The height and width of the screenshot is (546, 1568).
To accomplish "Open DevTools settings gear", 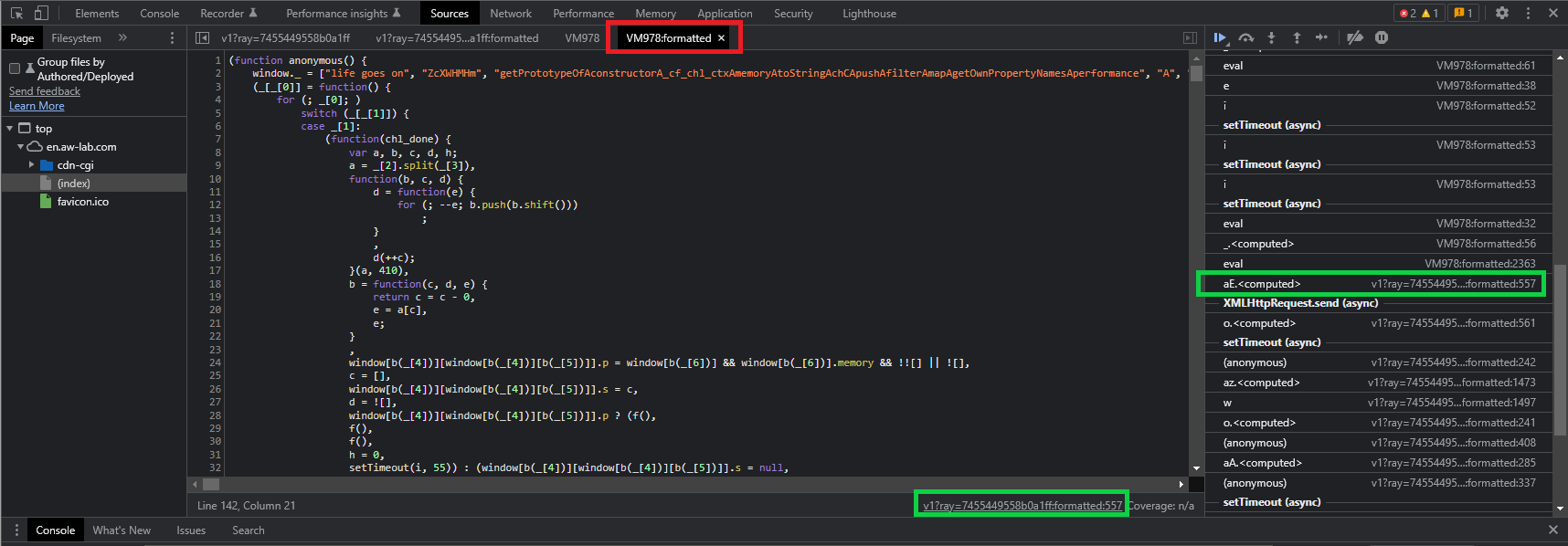I will 1502,13.
